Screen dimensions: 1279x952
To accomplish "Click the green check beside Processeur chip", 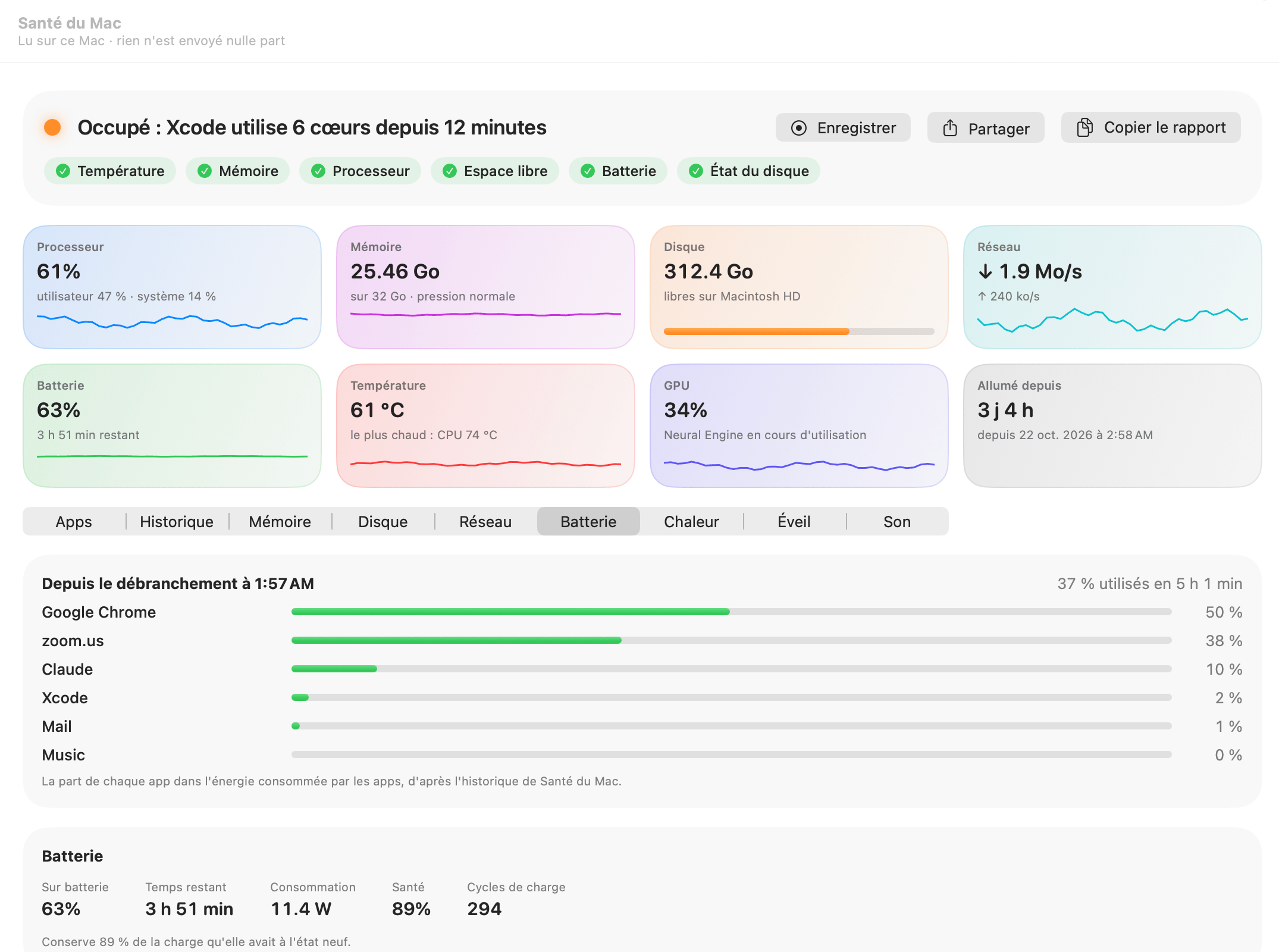I will 318,171.
